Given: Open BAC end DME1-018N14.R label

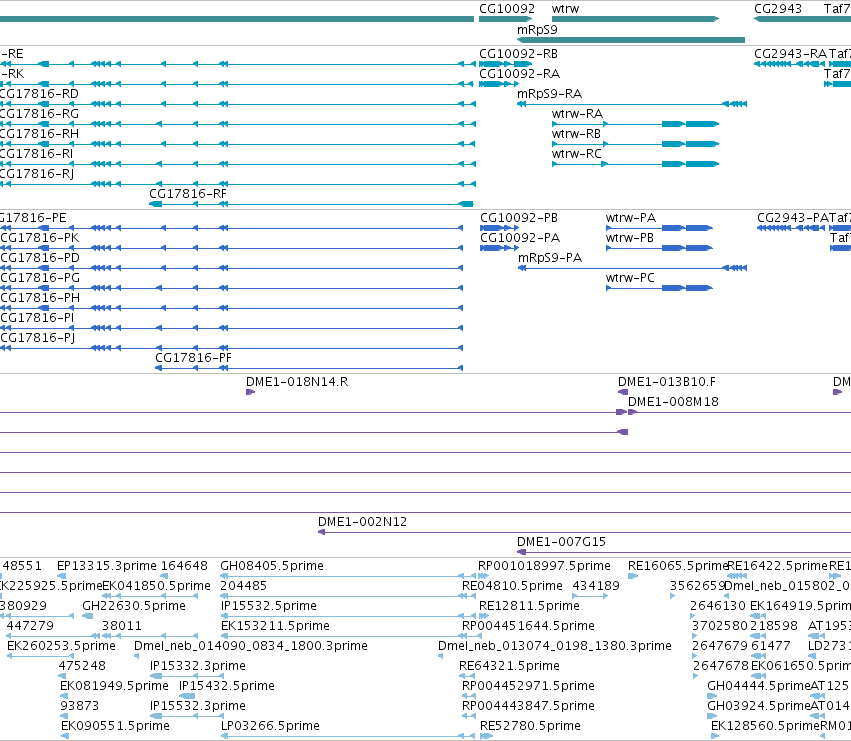Looking at the screenshot, I should (297, 382).
